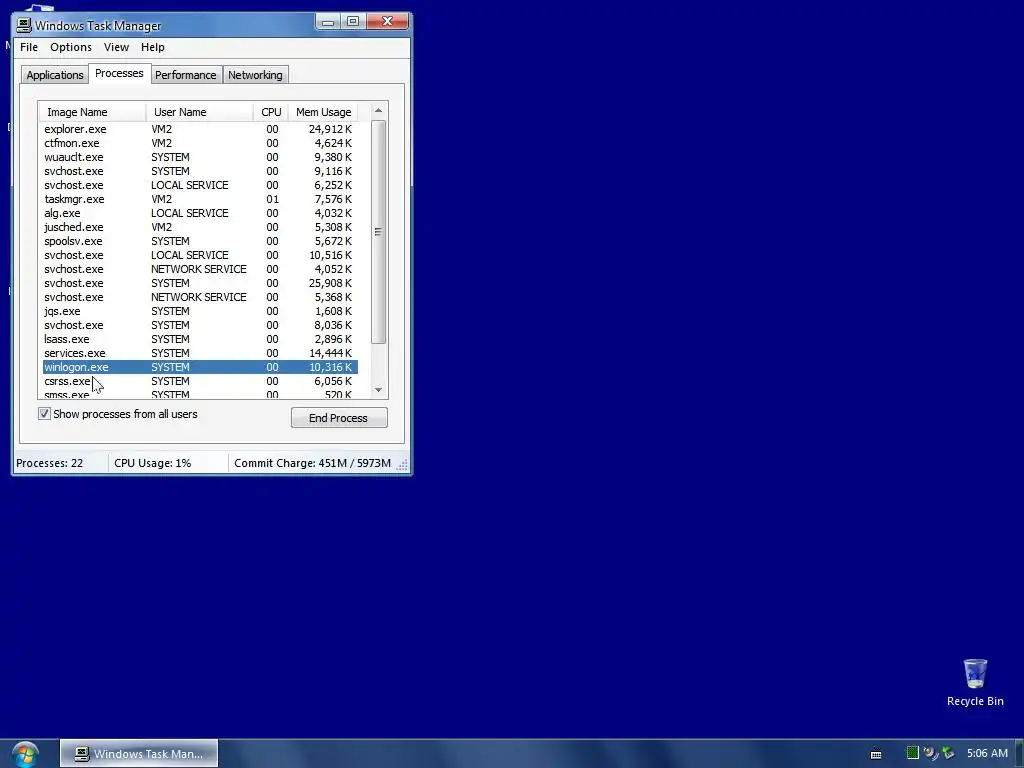Click the 5:06 AM taskbar clock
Image resolution: width=1024 pixels, height=768 pixels.
click(987, 754)
